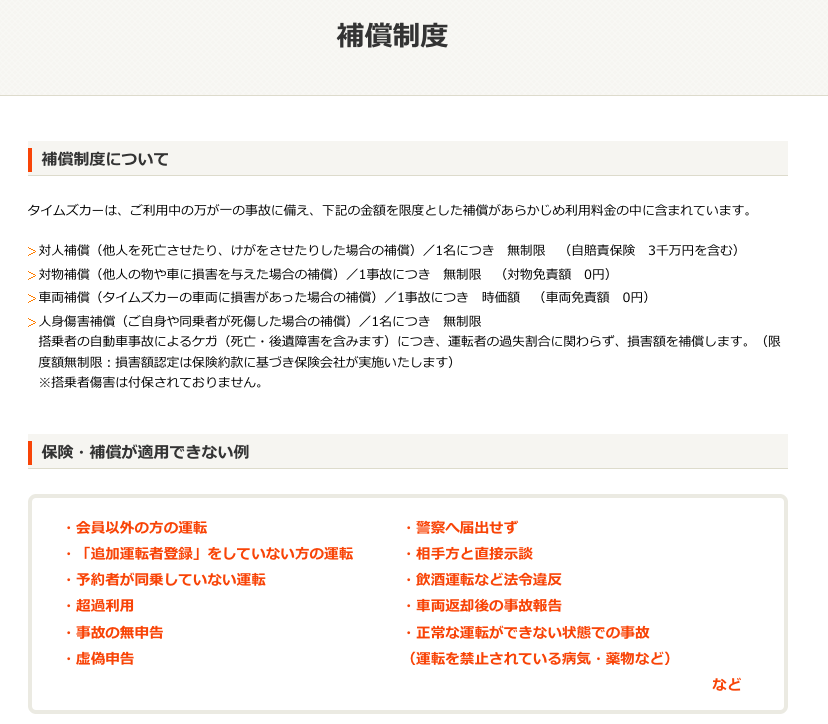Viewport: 828px width, 724px height.
Task: Click the orange arrow before 対物補償
Action: [x=32, y=275]
